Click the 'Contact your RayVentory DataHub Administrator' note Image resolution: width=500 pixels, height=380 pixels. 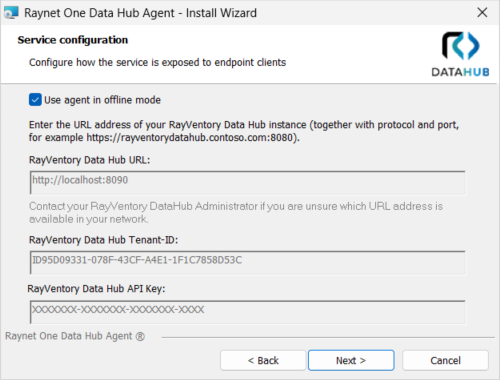(x=236, y=212)
